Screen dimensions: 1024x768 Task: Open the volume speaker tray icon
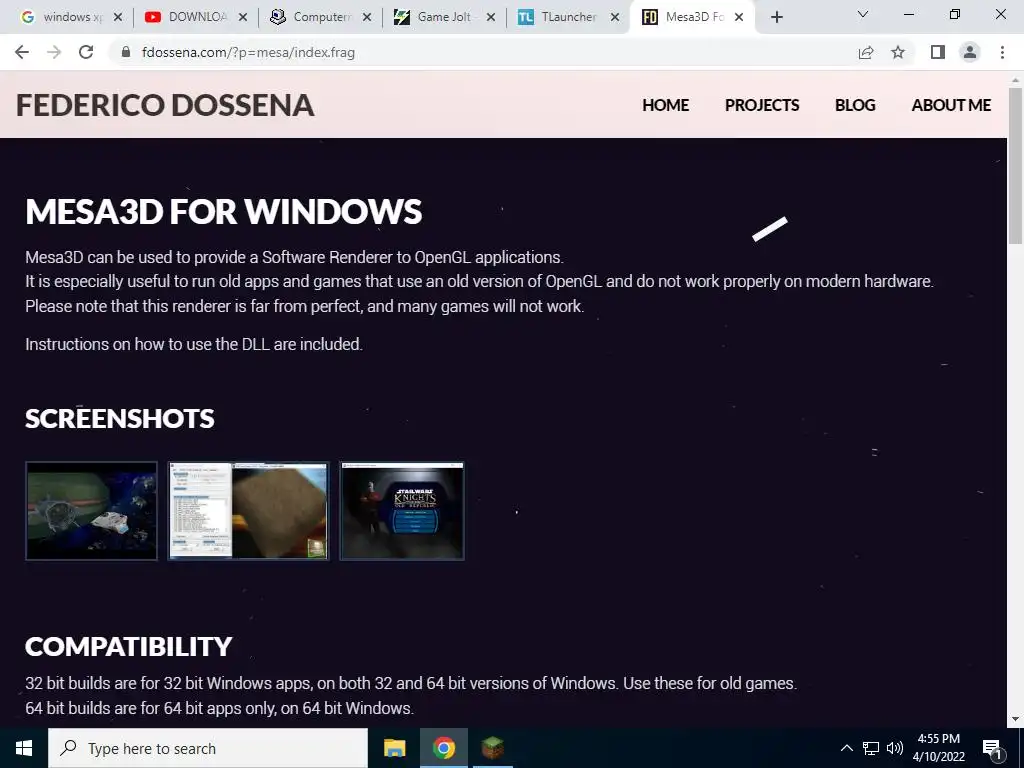pos(895,748)
